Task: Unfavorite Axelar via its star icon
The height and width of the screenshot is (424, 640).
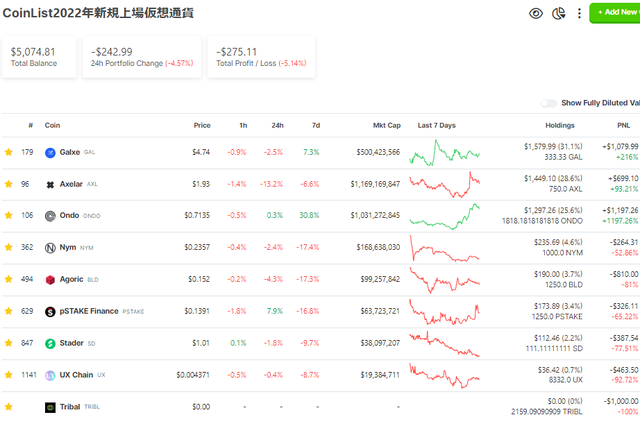Action: 9,184
